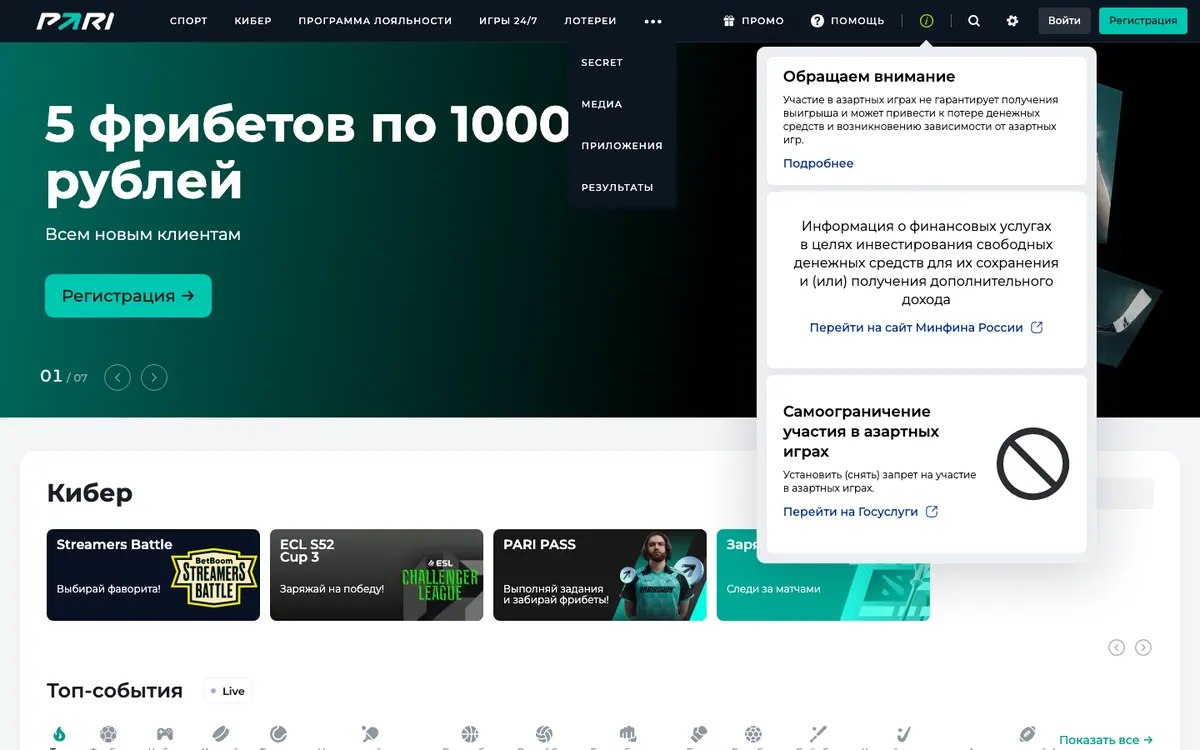
Task: Open the Кибер menu item
Action: tap(253, 21)
